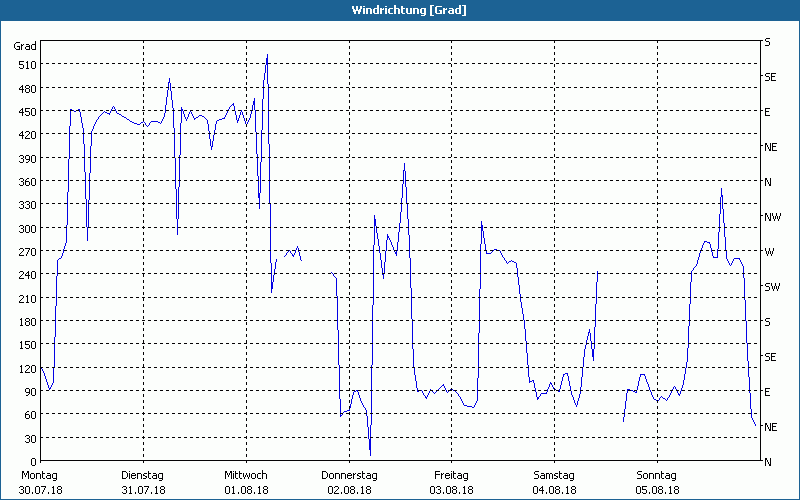
Task: Click the "Grad" unit label on y-axis
Action: coord(25,46)
